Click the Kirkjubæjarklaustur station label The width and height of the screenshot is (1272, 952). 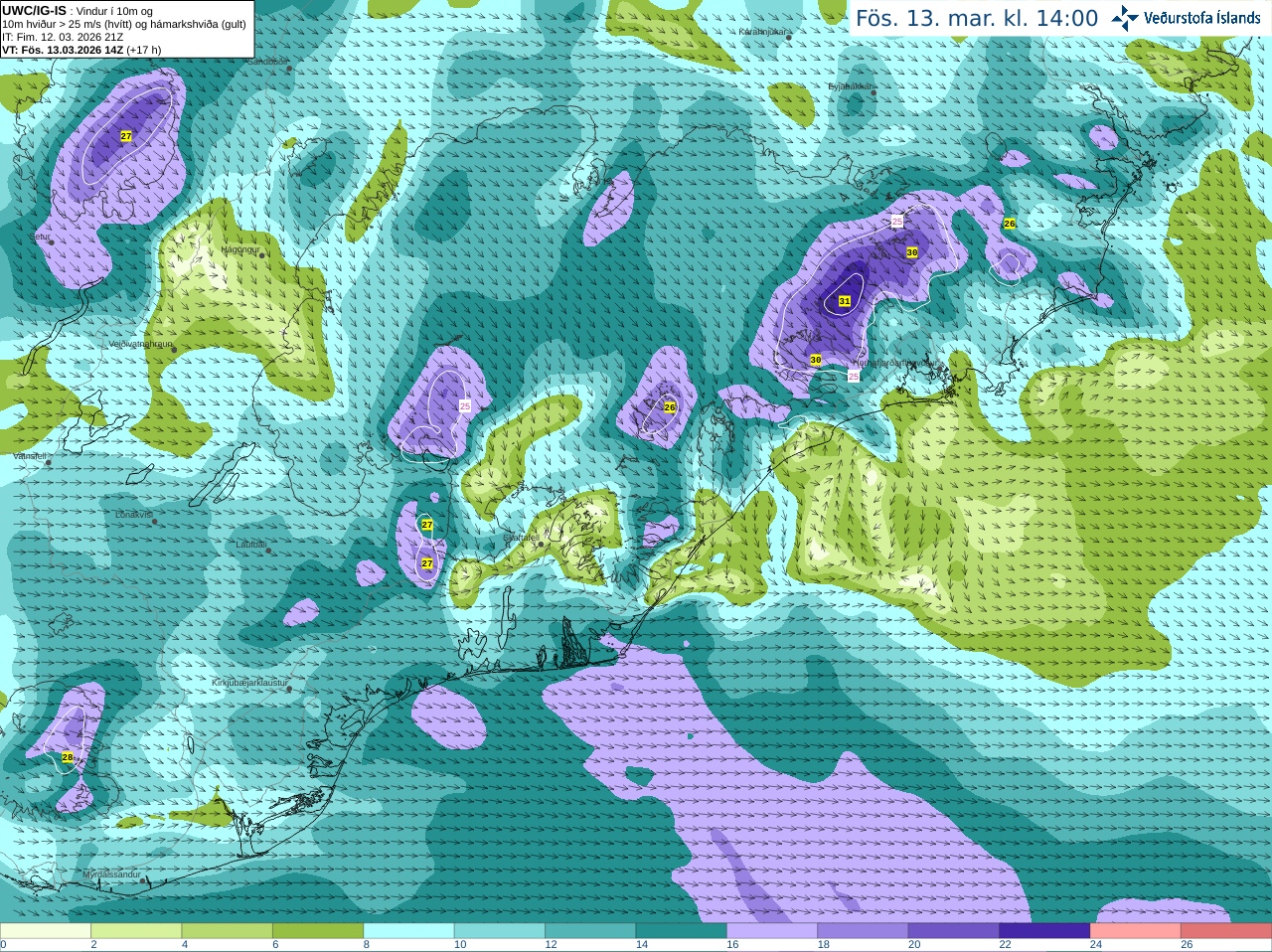click(250, 683)
